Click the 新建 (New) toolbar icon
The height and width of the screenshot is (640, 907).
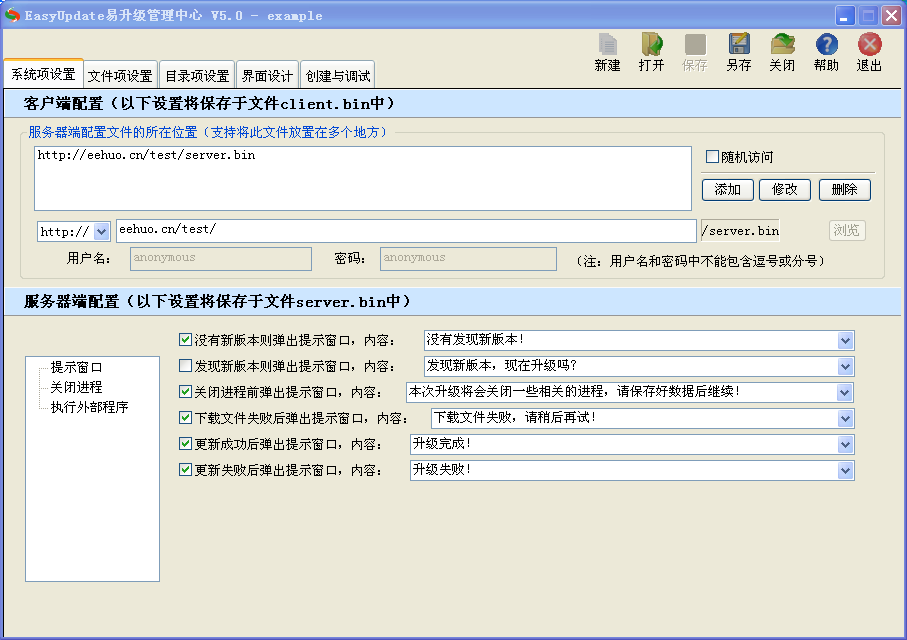pos(607,52)
